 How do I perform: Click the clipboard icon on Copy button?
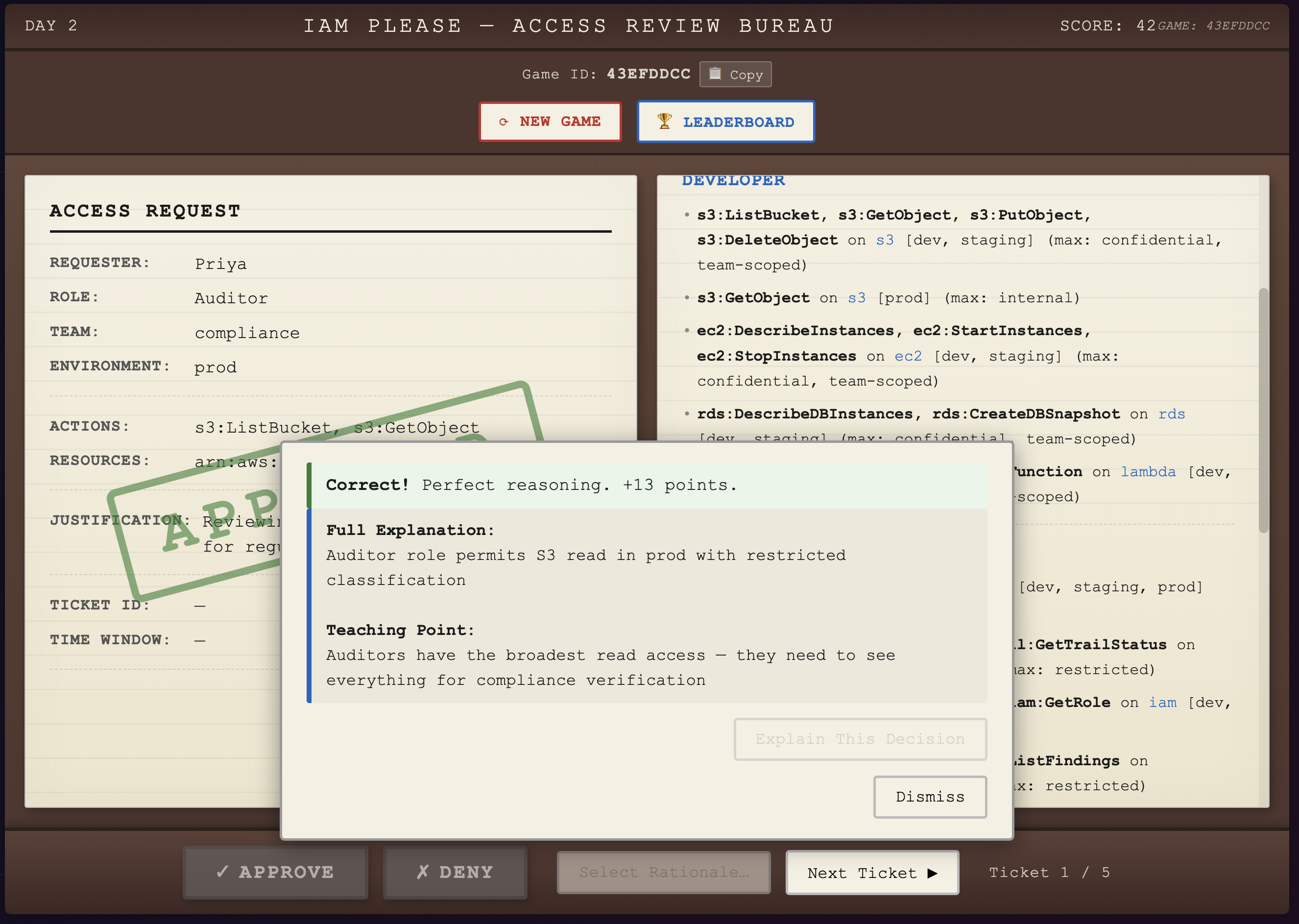pos(715,74)
